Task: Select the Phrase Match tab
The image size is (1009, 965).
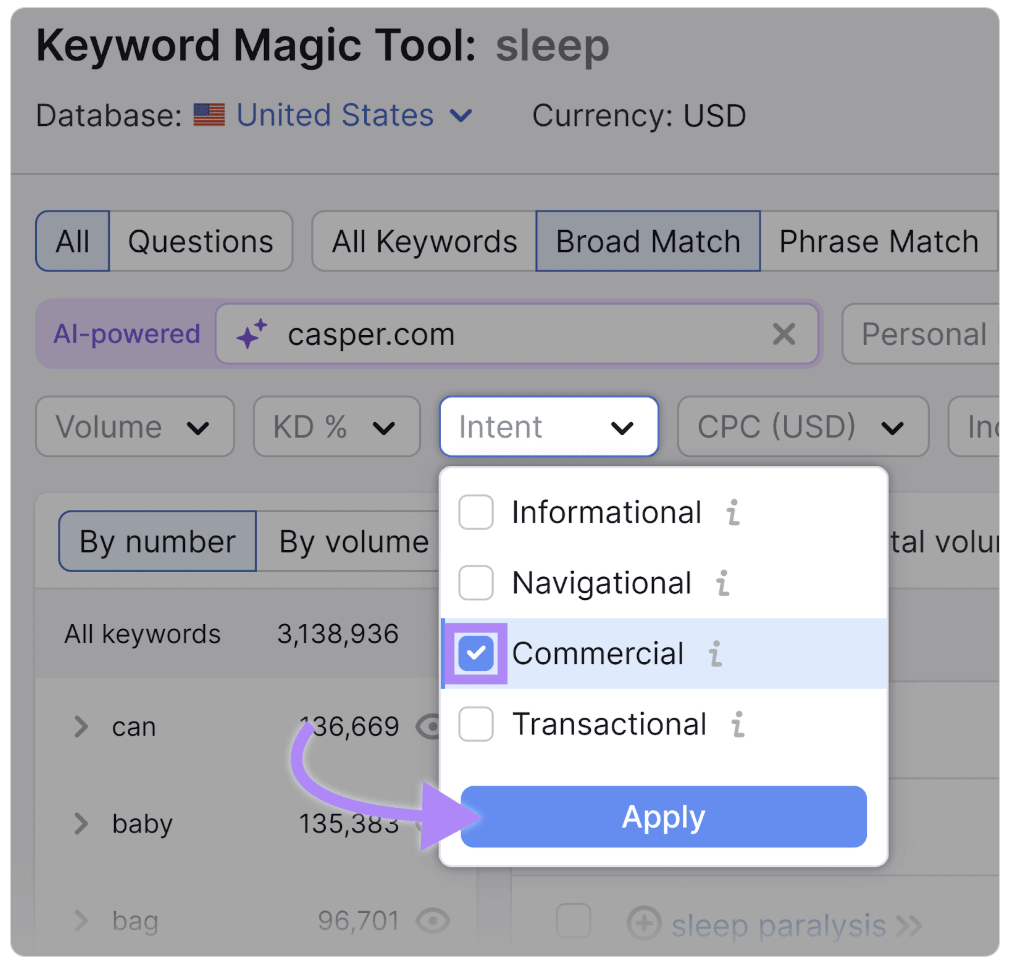Action: 878,242
